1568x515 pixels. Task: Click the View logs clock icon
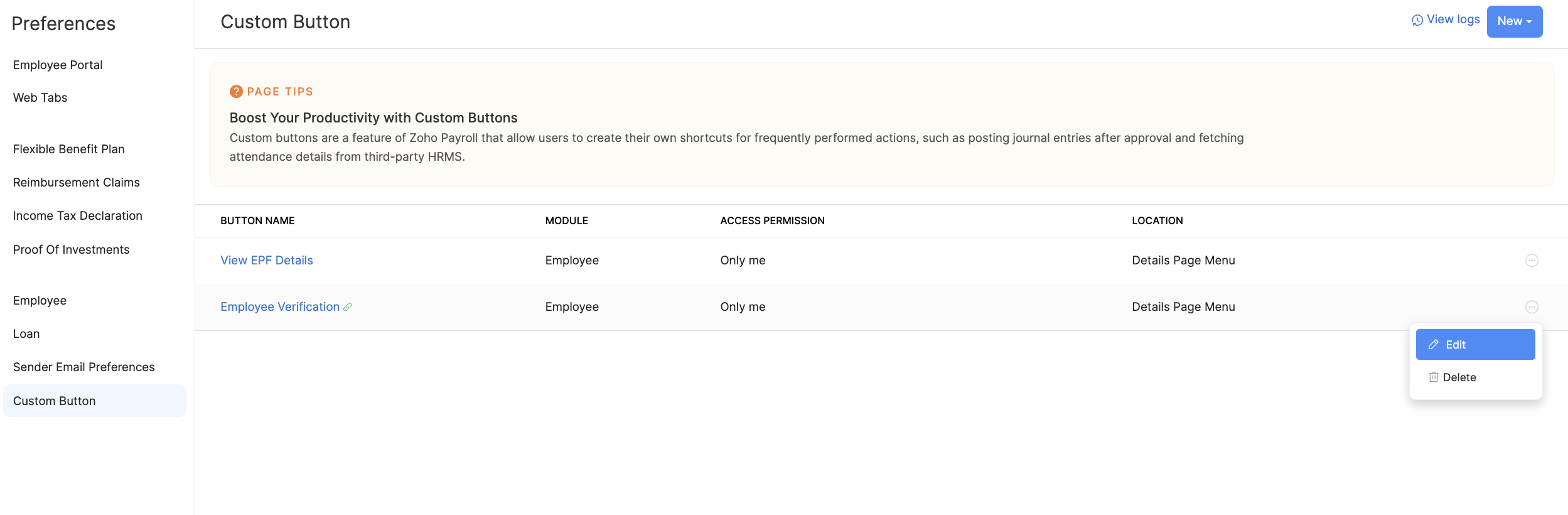[x=1417, y=20]
